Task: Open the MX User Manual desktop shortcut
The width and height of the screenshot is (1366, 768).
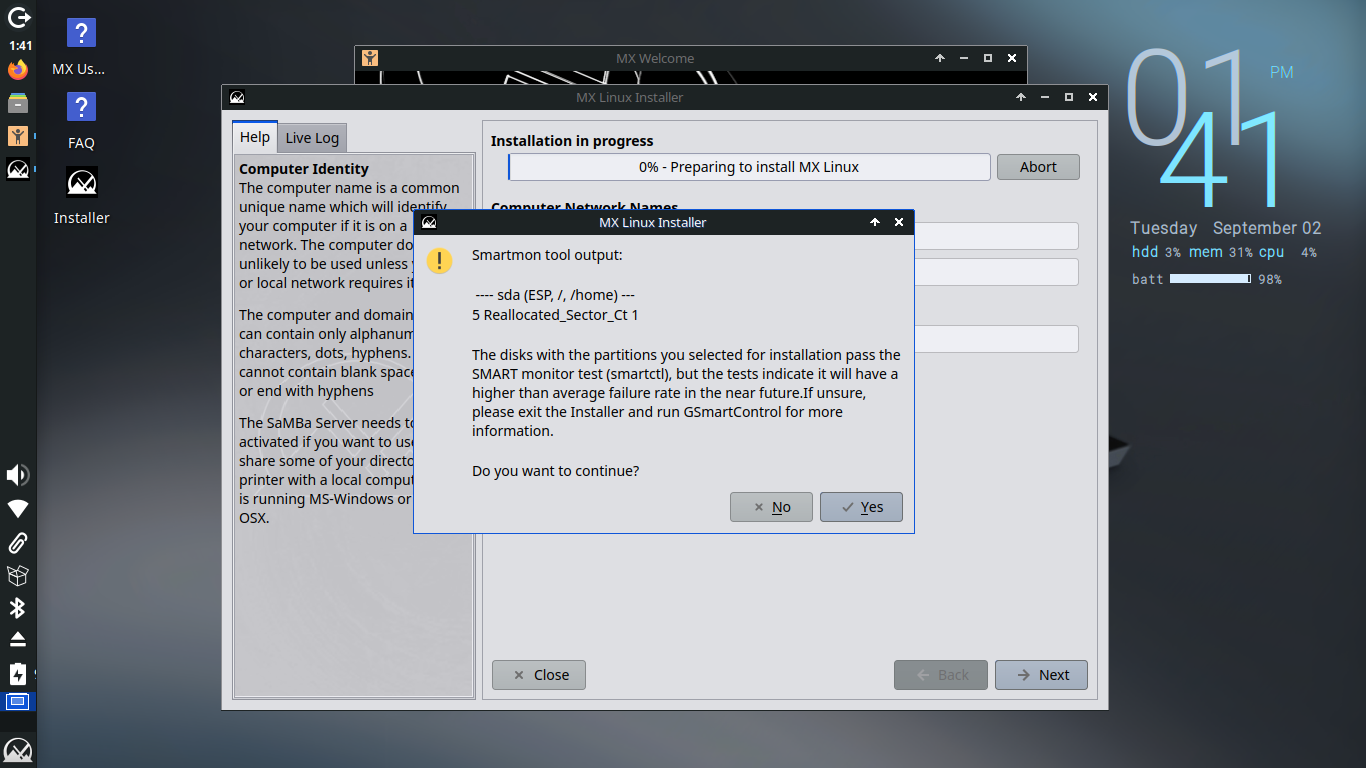Action: click(x=80, y=47)
